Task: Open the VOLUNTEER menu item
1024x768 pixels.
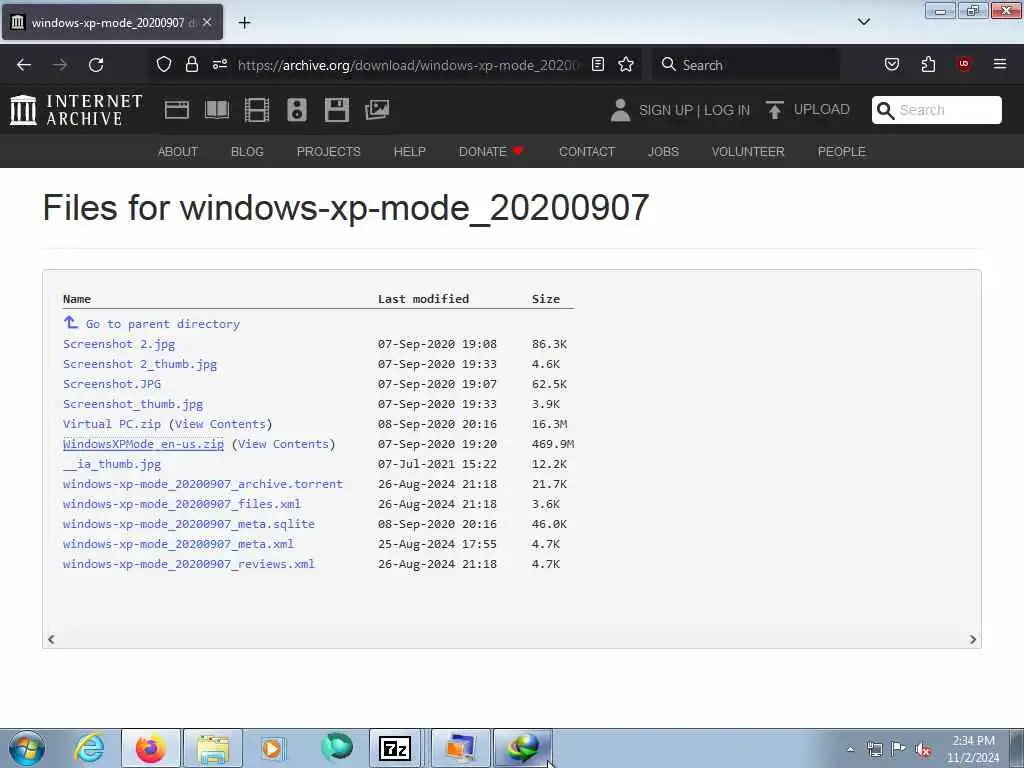Action: point(748,152)
